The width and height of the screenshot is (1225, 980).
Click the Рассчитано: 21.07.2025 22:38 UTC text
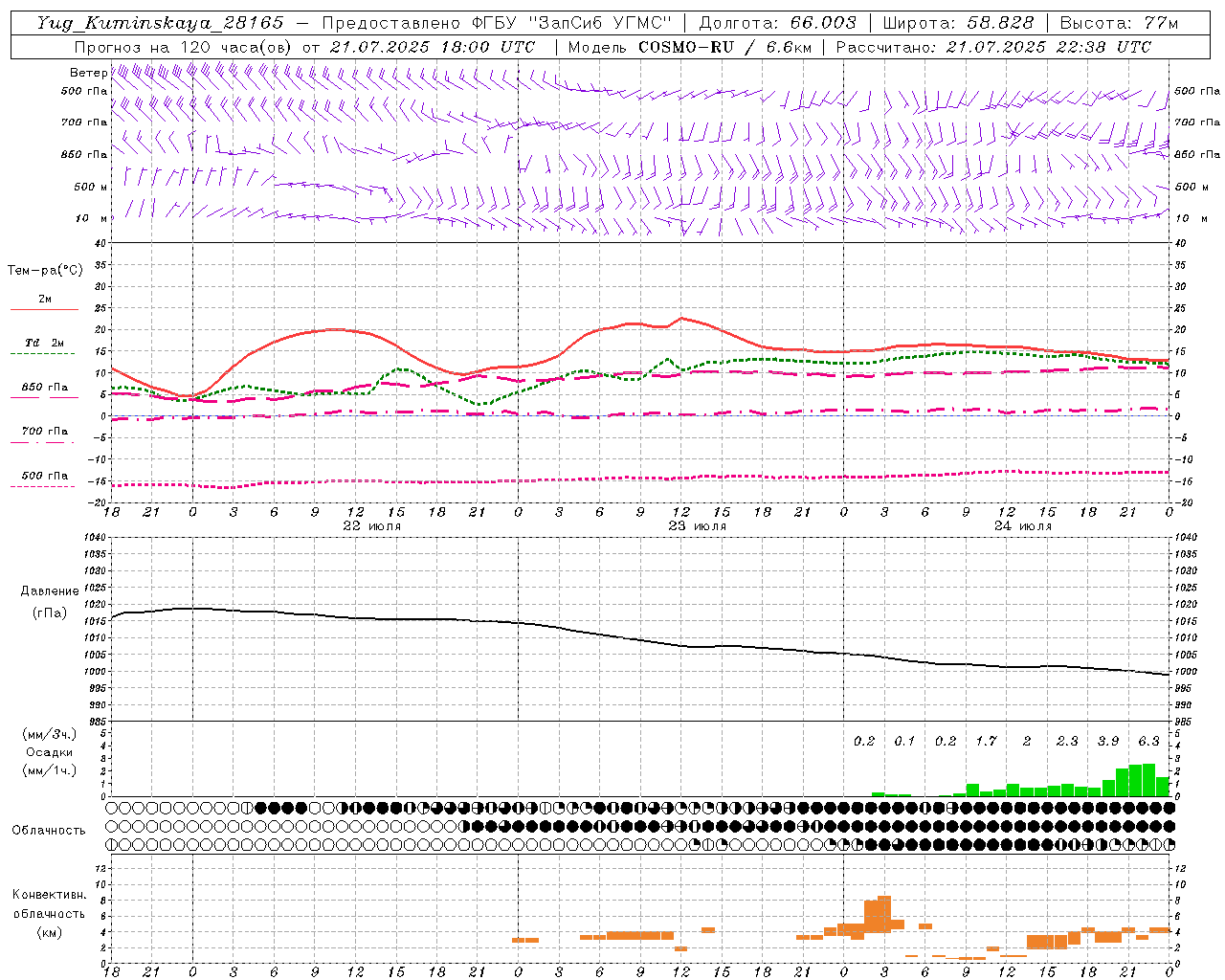(x=993, y=47)
